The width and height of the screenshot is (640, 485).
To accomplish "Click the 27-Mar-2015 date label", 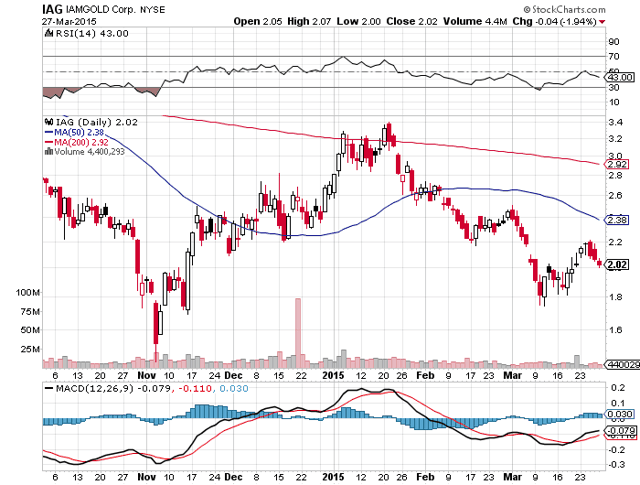I will click(69, 21).
